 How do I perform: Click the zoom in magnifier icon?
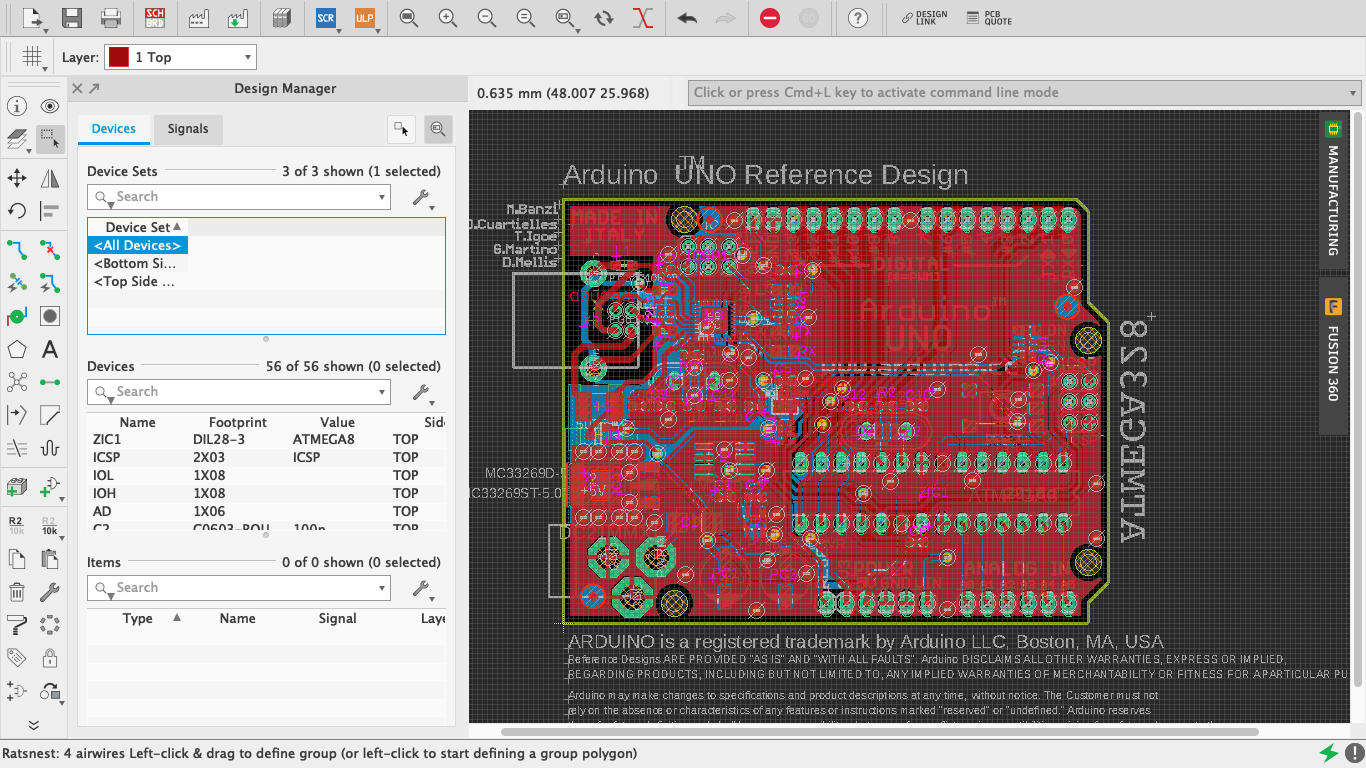(x=447, y=18)
